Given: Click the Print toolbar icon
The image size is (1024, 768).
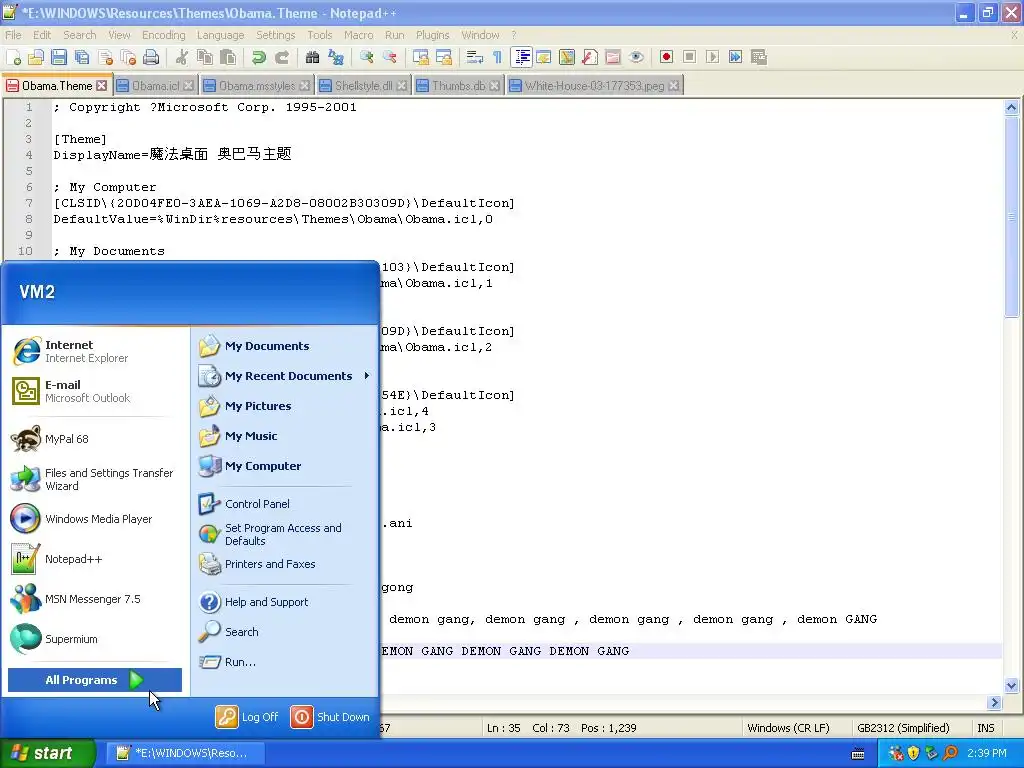Looking at the screenshot, I should (x=151, y=57).
